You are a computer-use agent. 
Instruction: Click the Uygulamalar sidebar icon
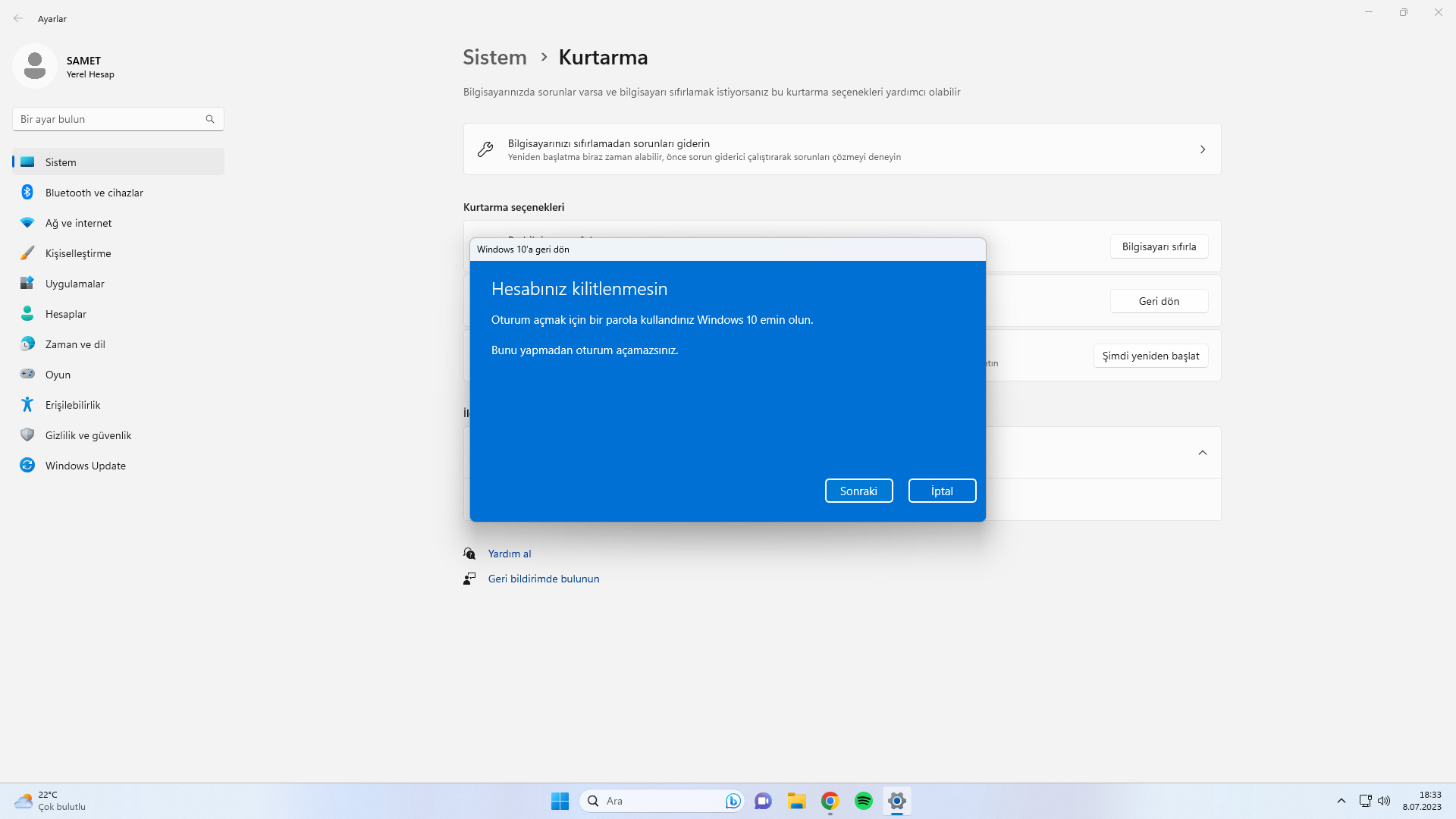(x=27, y=284)
